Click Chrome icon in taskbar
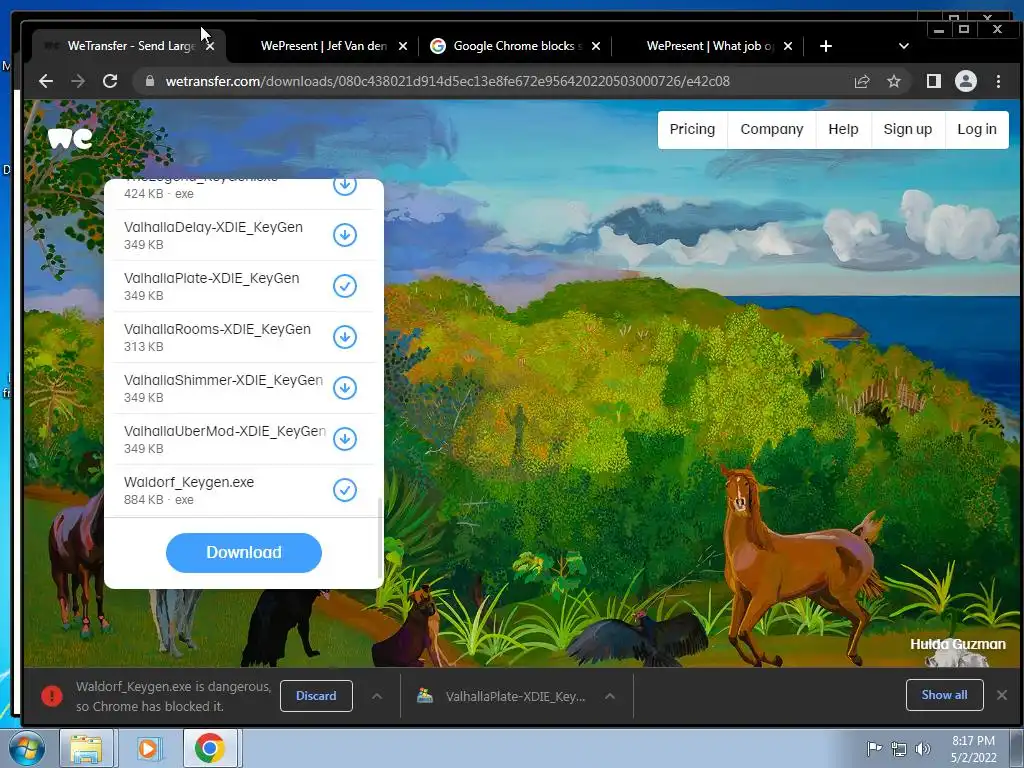Image resolution: width=1024 pixels, height=768 pixels. tap(210, 748)
